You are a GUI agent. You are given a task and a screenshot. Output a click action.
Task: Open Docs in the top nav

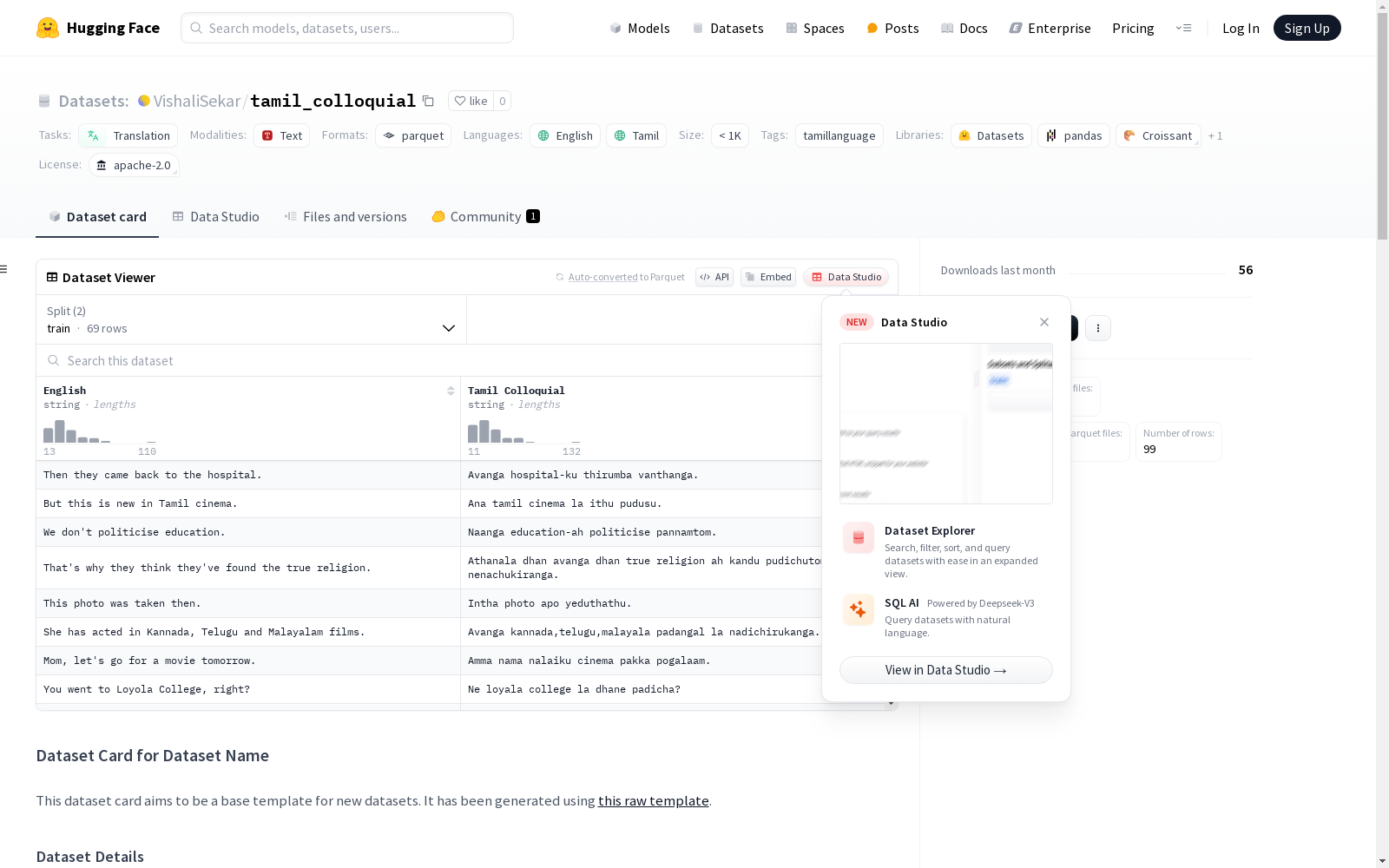(964, 28)
